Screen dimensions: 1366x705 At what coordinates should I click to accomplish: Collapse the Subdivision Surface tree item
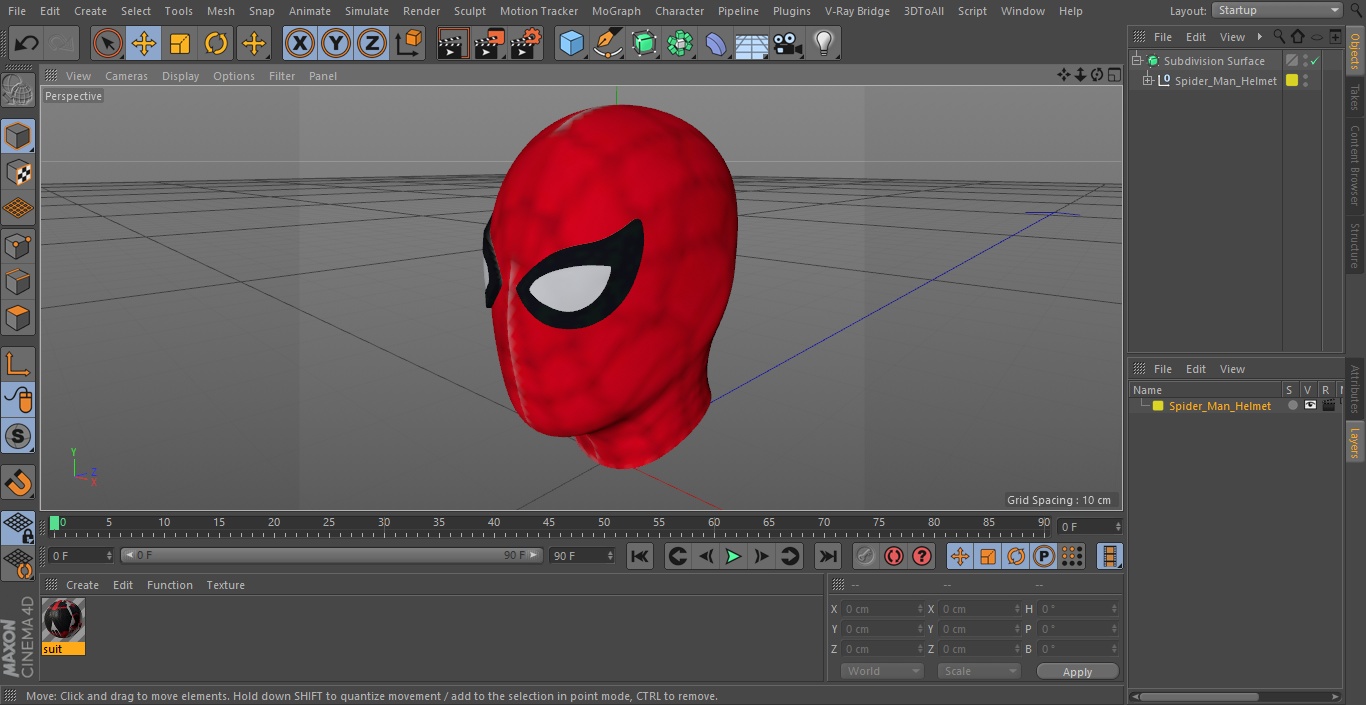1137,61
